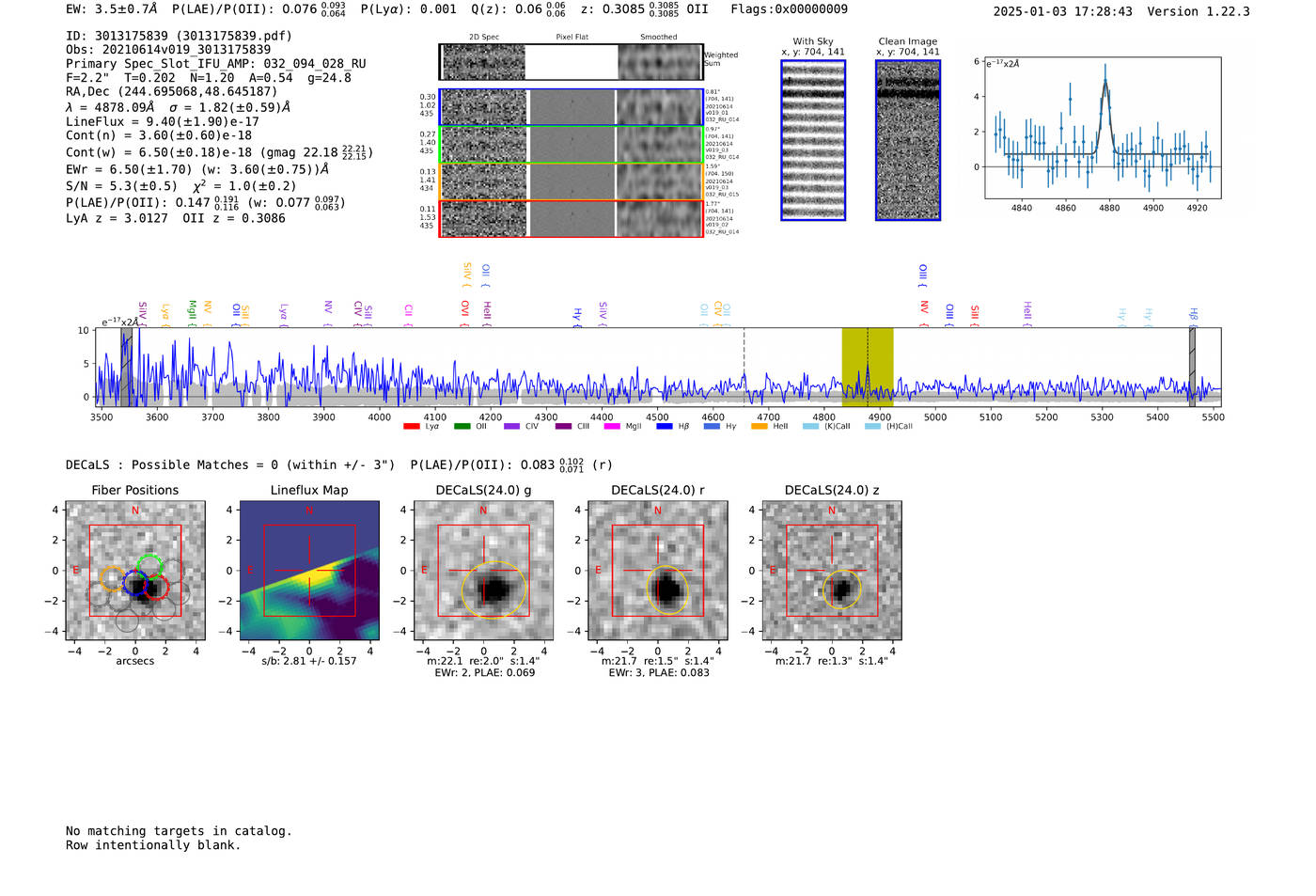
Task: Click the dashed vertical line near 4650
Action: tap(744, 367)
